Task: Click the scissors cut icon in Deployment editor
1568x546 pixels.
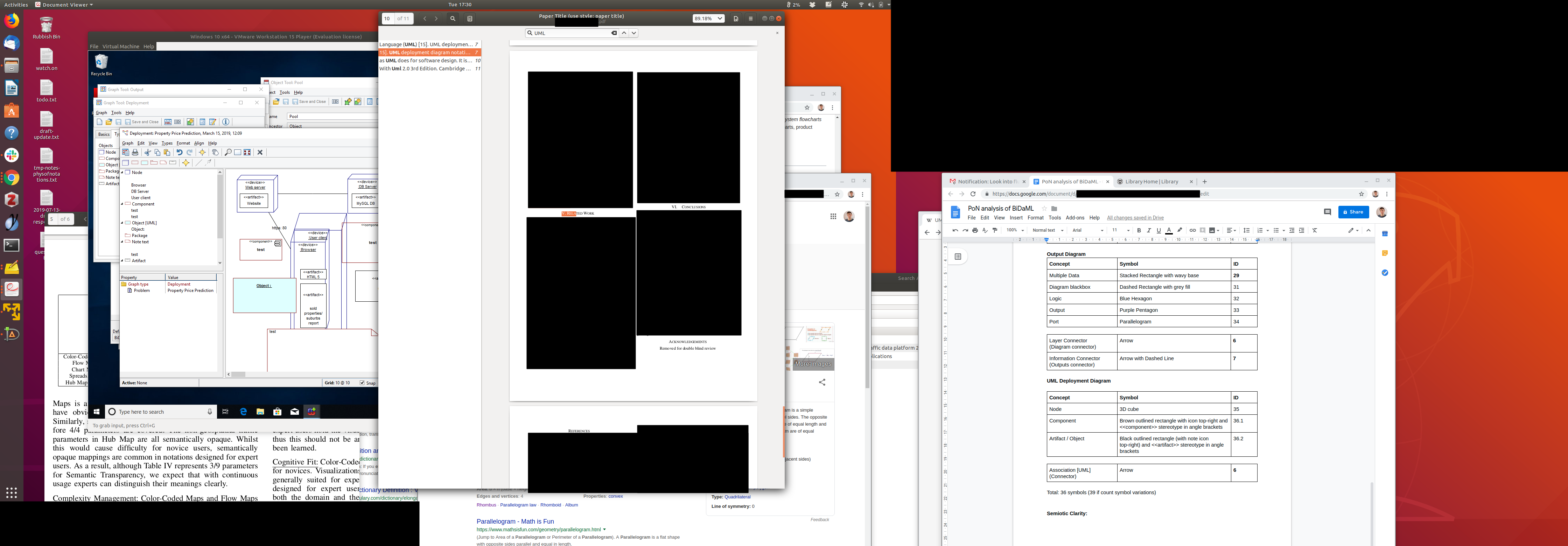Action: [147, 153]
